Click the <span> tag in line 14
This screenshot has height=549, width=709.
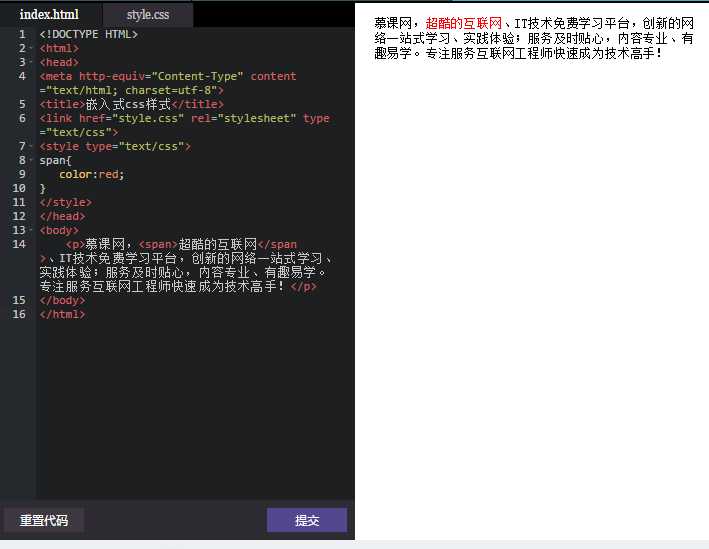(x=158, y=245)
